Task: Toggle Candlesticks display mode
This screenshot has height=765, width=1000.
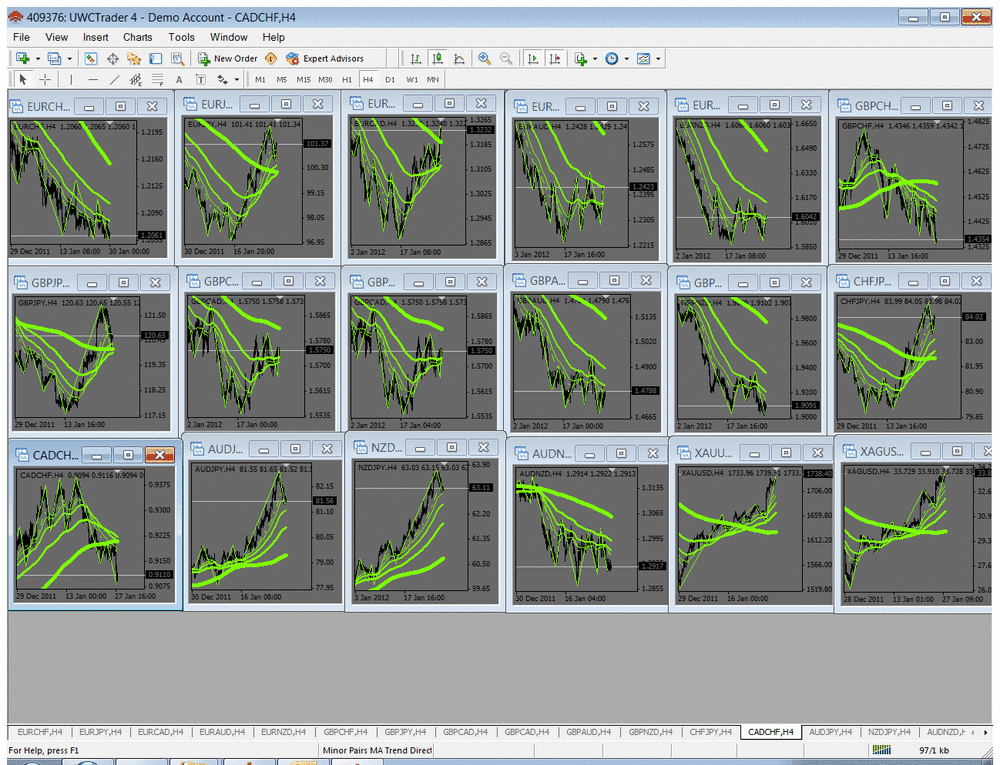Action: [438, 59]
